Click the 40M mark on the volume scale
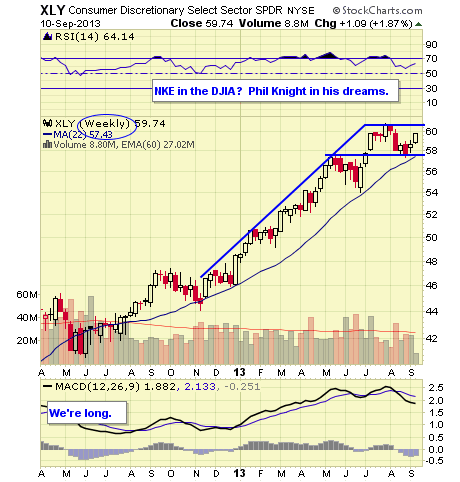The image size is (460, 482). 27,317
